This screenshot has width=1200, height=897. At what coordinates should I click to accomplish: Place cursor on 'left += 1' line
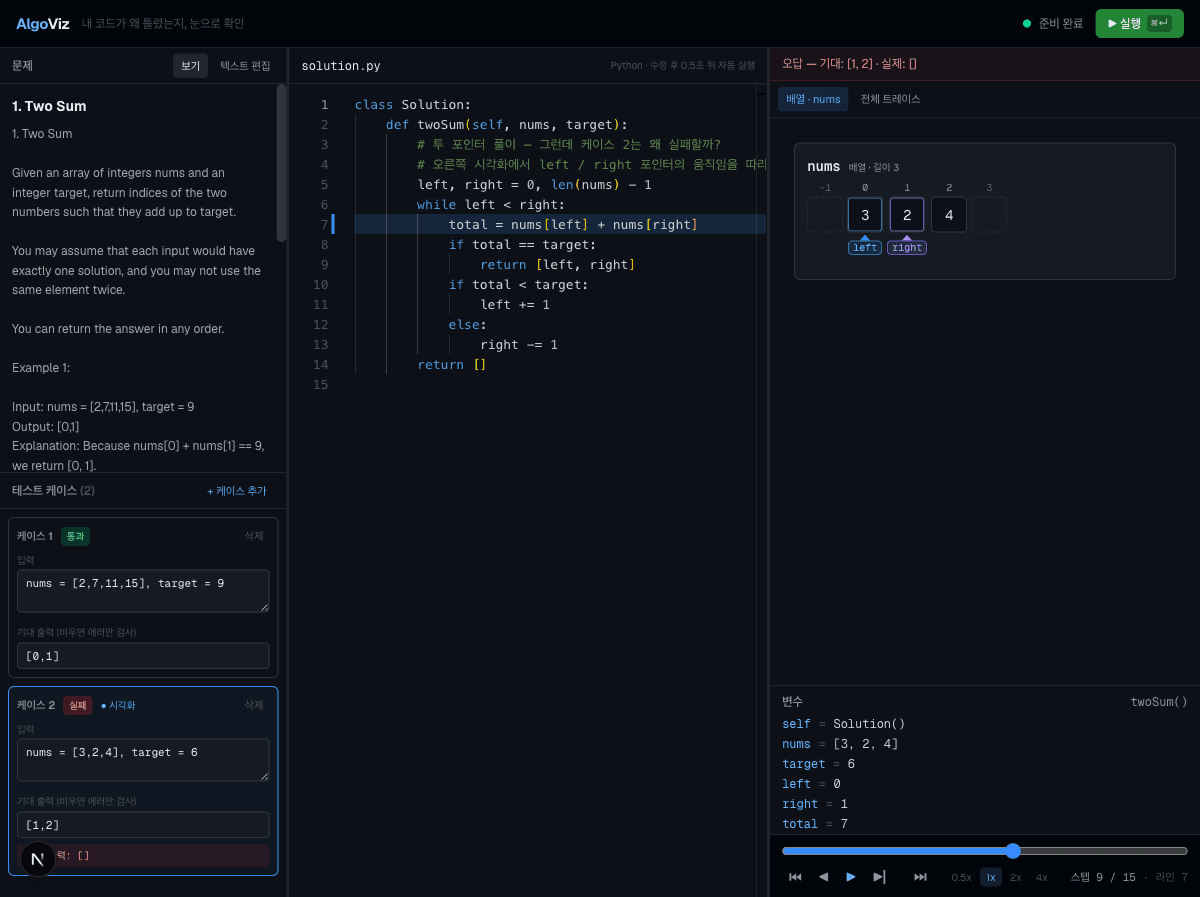pyautogui.click(x=515, y=304)
